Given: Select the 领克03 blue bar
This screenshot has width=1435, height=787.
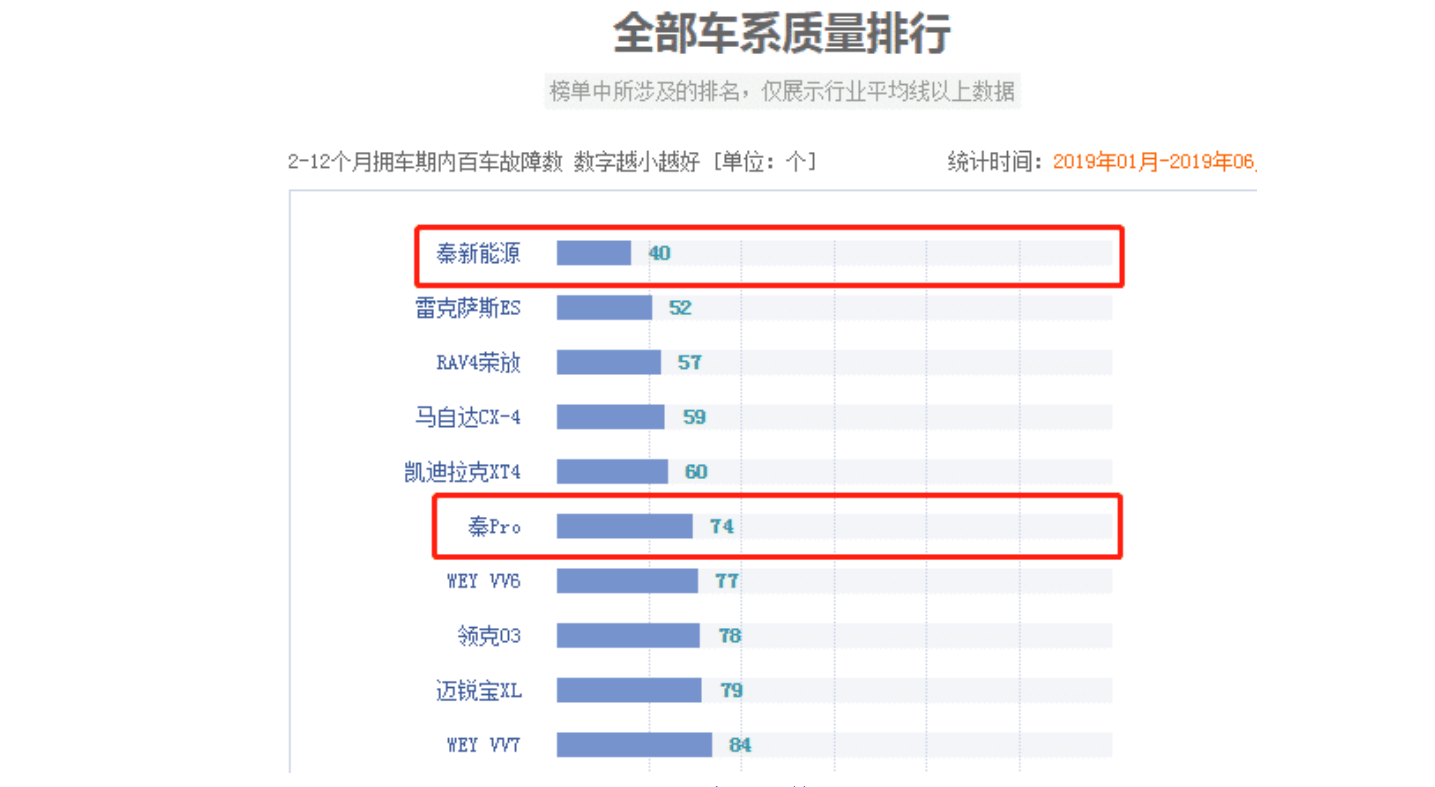Looking at the screenshot, I should [629, 636].
